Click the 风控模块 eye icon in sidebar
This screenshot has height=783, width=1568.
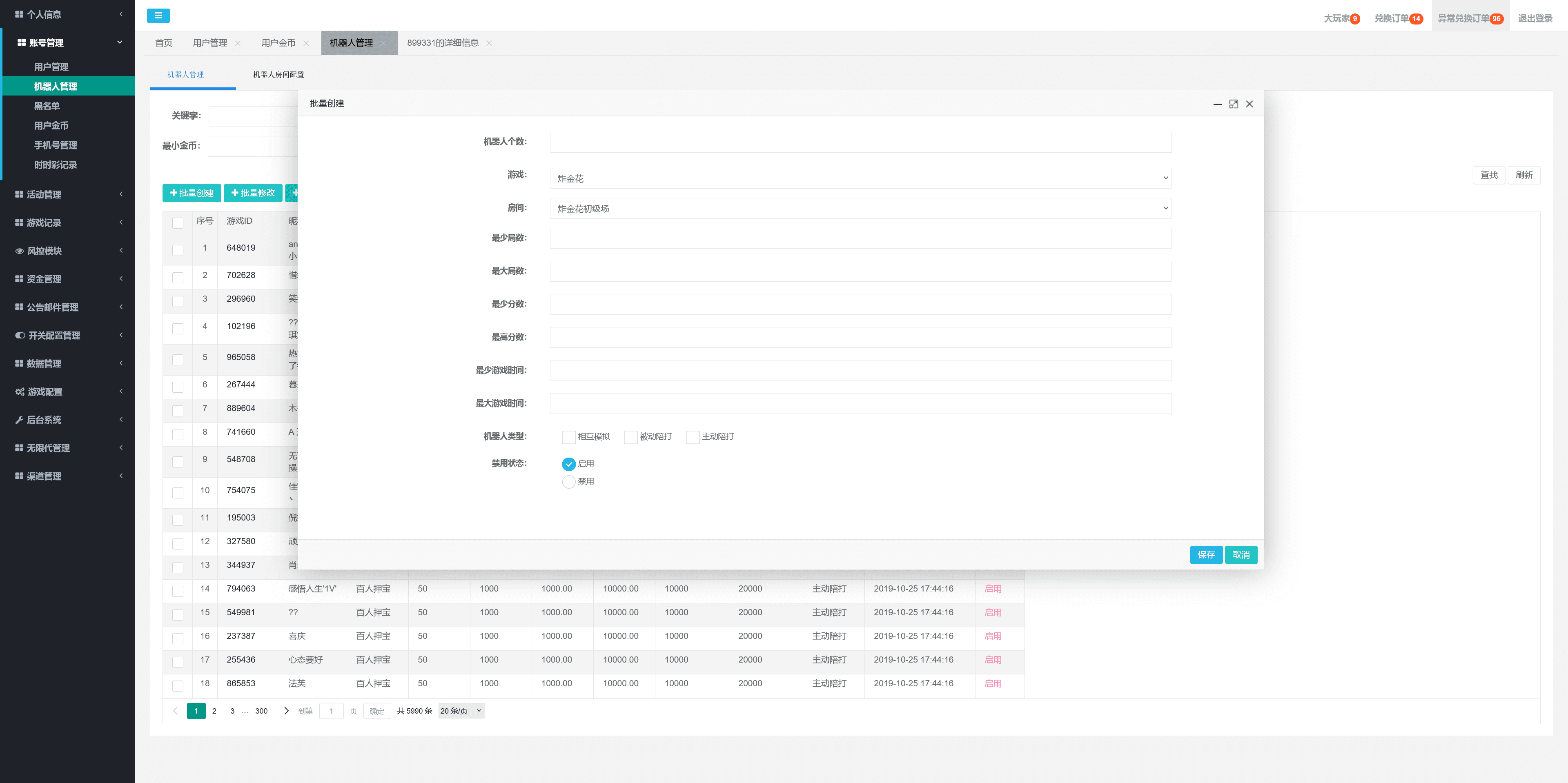point(20,251)
